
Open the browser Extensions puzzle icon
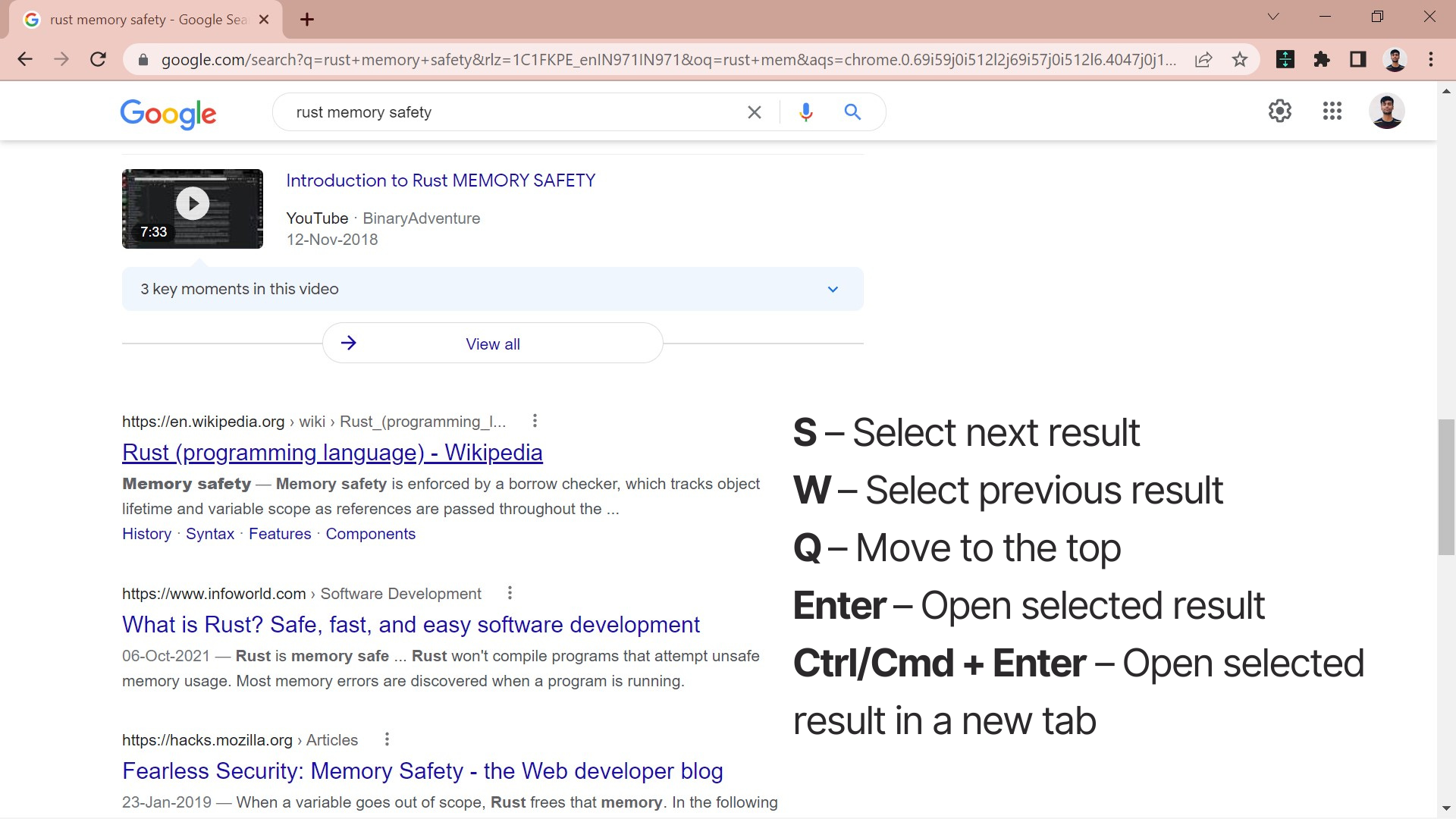coord(1321,59)
